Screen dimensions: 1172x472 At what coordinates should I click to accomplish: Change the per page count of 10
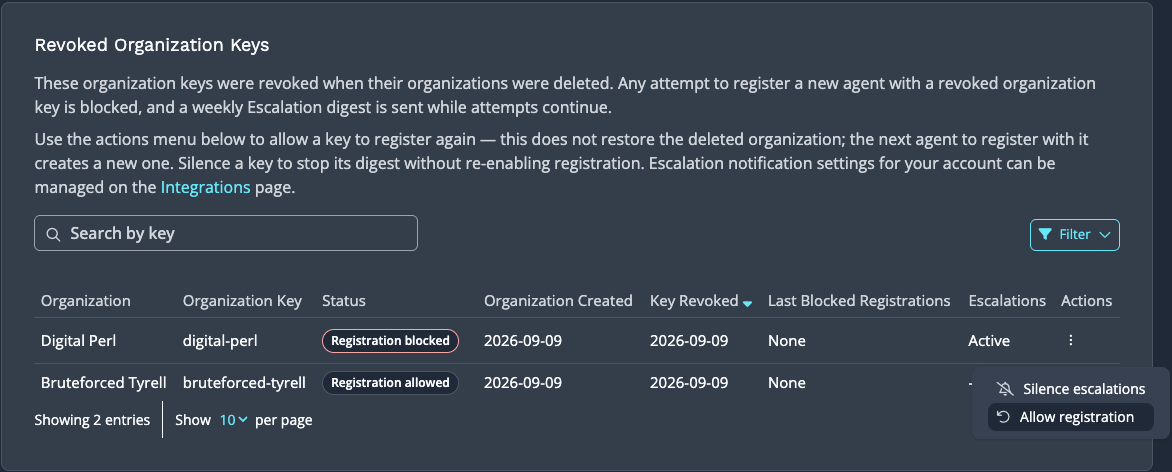tap(233, 420)
